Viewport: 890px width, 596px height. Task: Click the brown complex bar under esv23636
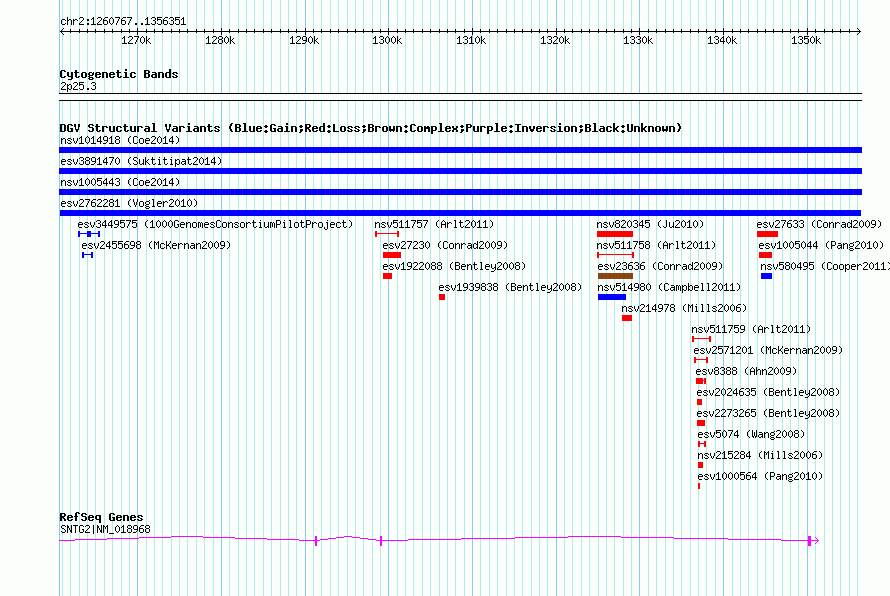[x=615, y=276]
